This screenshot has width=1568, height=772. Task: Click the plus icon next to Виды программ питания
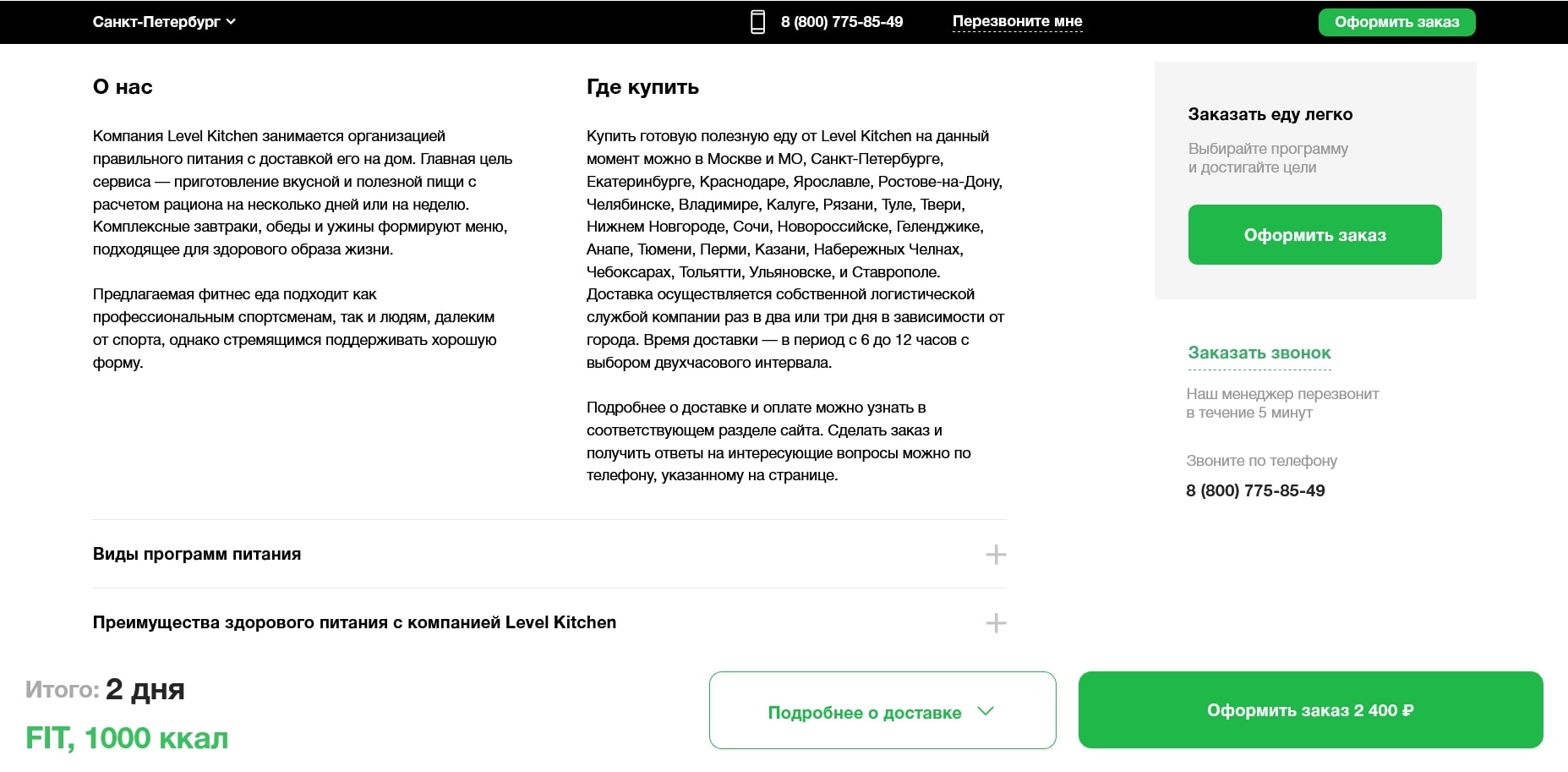(x=997, y=556)
